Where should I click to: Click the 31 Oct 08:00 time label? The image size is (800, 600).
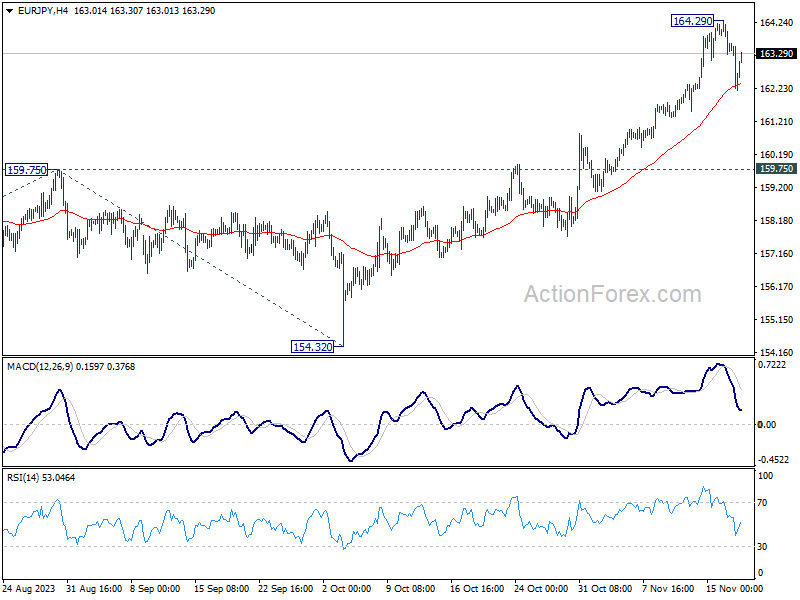click(x=605, y=589)
